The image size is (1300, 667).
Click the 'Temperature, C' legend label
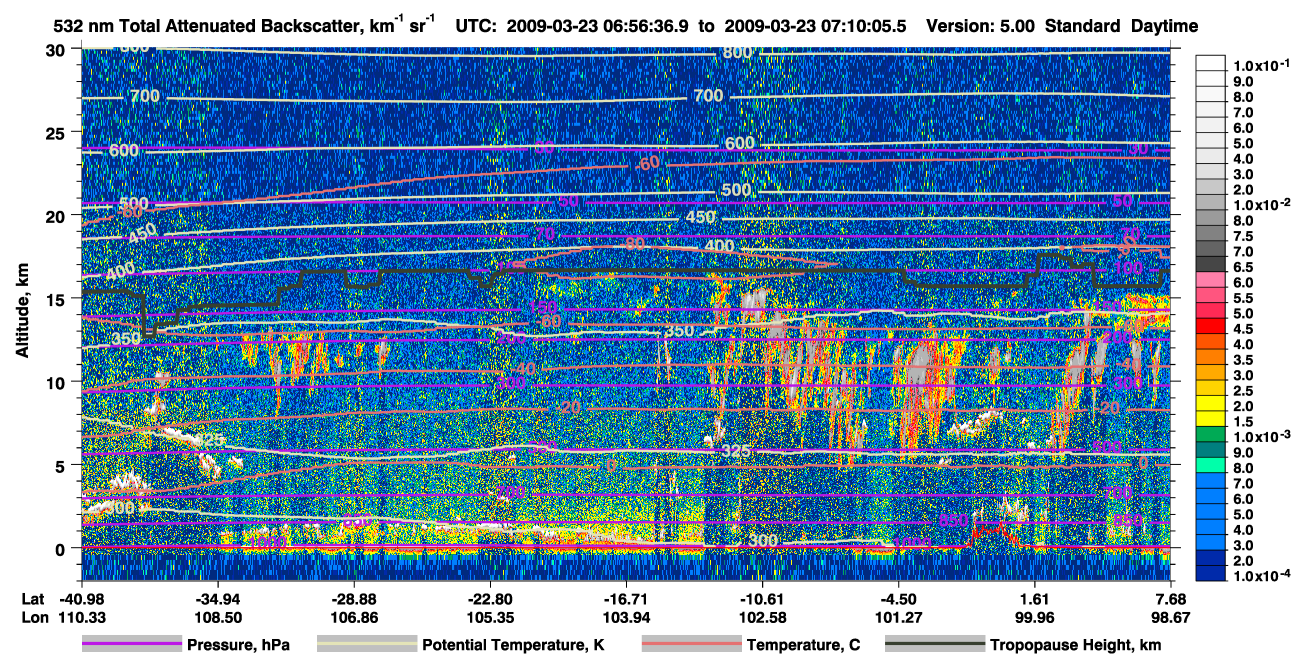(x=803, y=646)
